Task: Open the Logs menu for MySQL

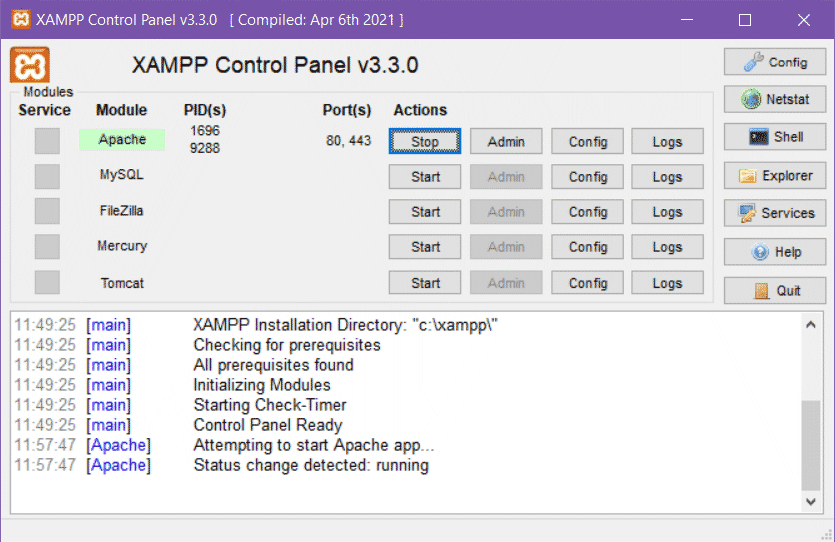Action: pyautogui.click(x=667, y=177)
